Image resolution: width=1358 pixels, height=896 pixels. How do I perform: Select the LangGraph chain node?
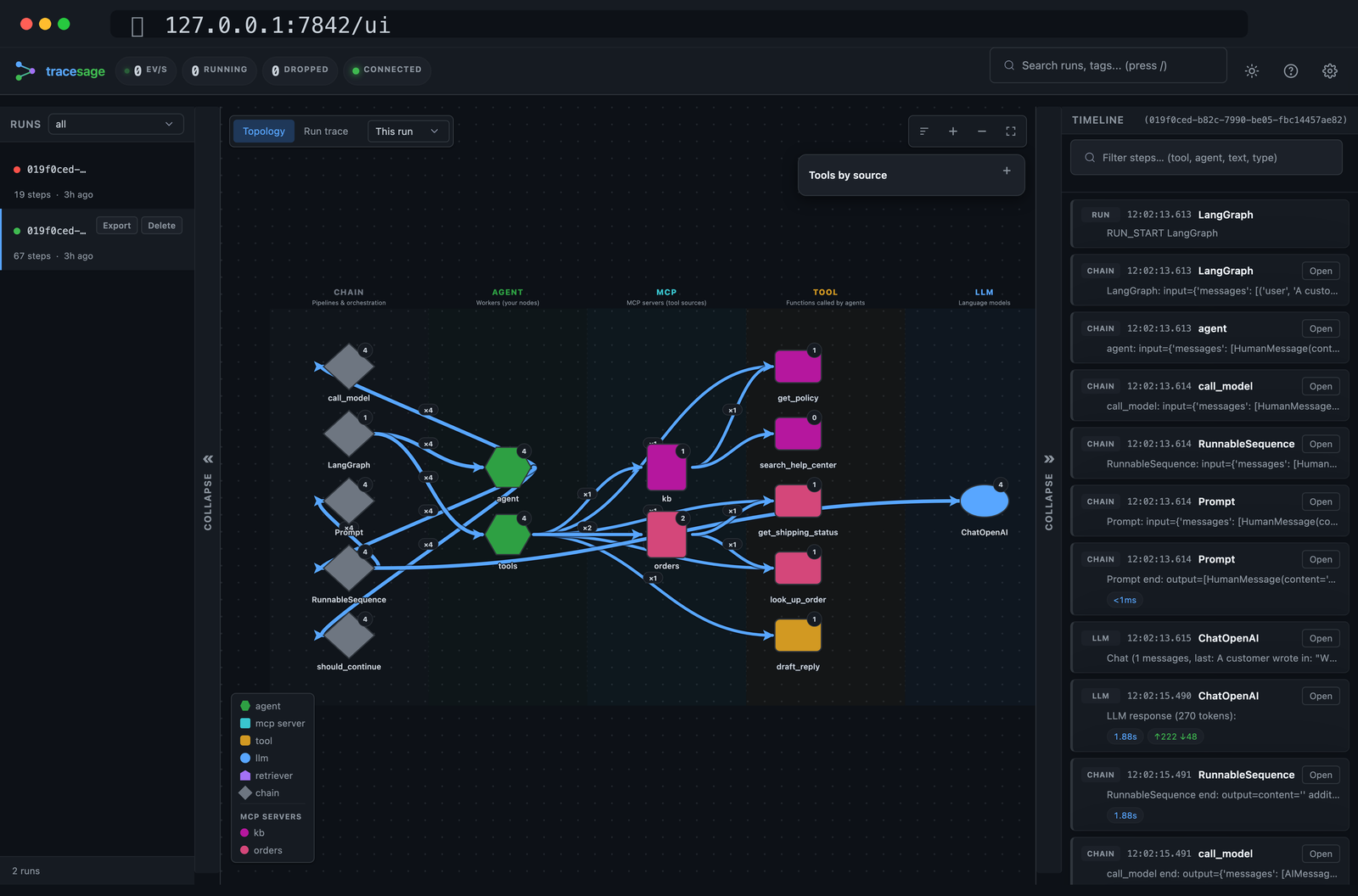tap(349, 434)
